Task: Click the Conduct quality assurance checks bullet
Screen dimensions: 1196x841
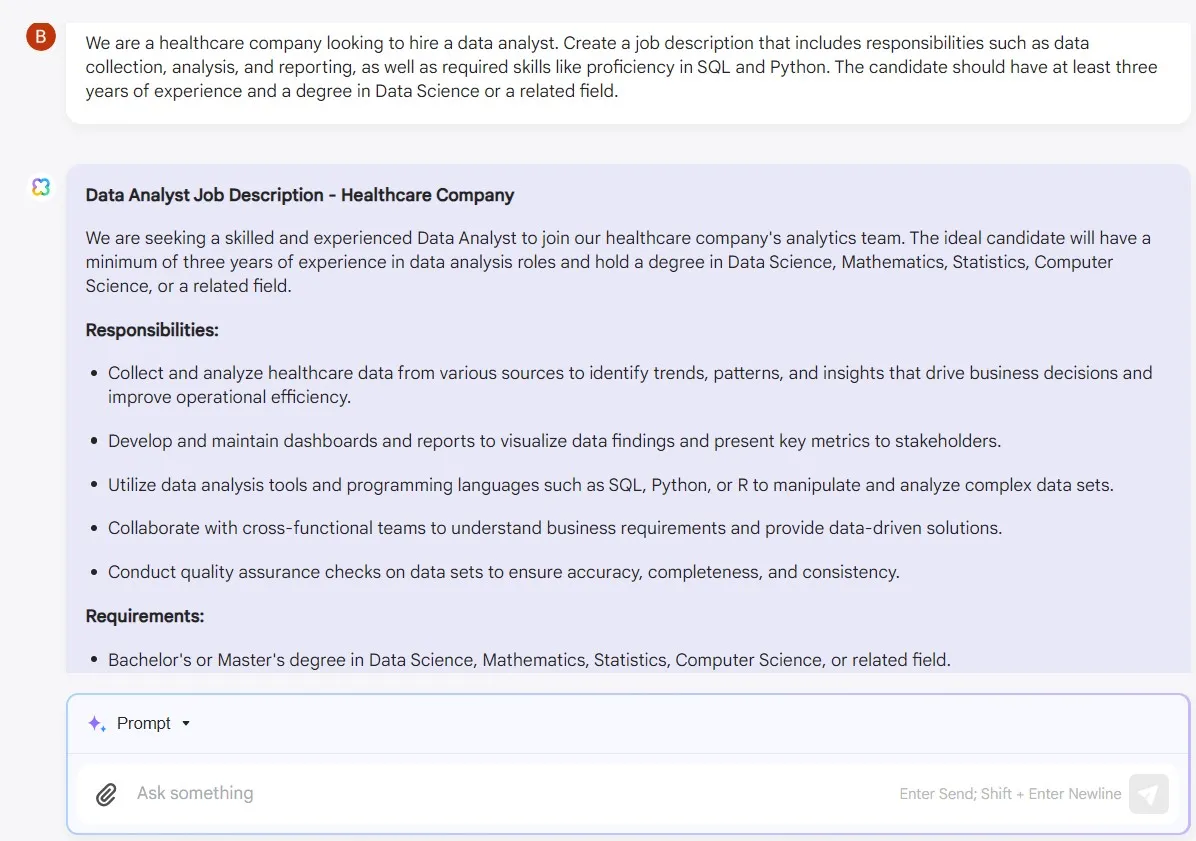Action: (x=503, y=572)
